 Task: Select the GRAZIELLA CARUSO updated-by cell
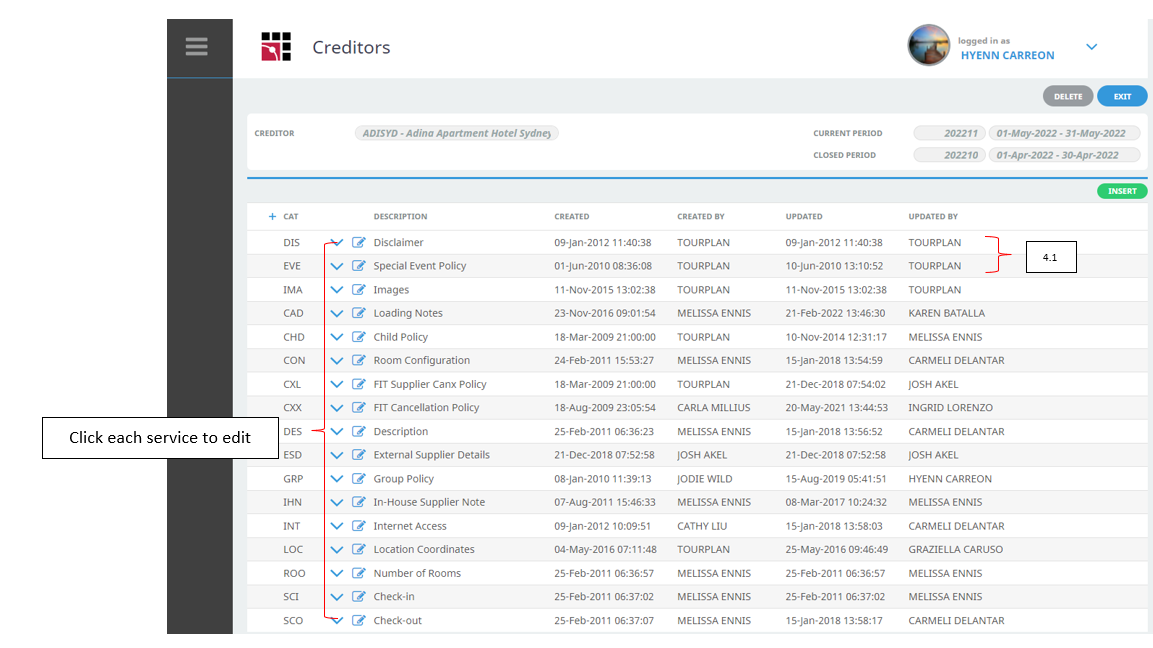[956, 549]
